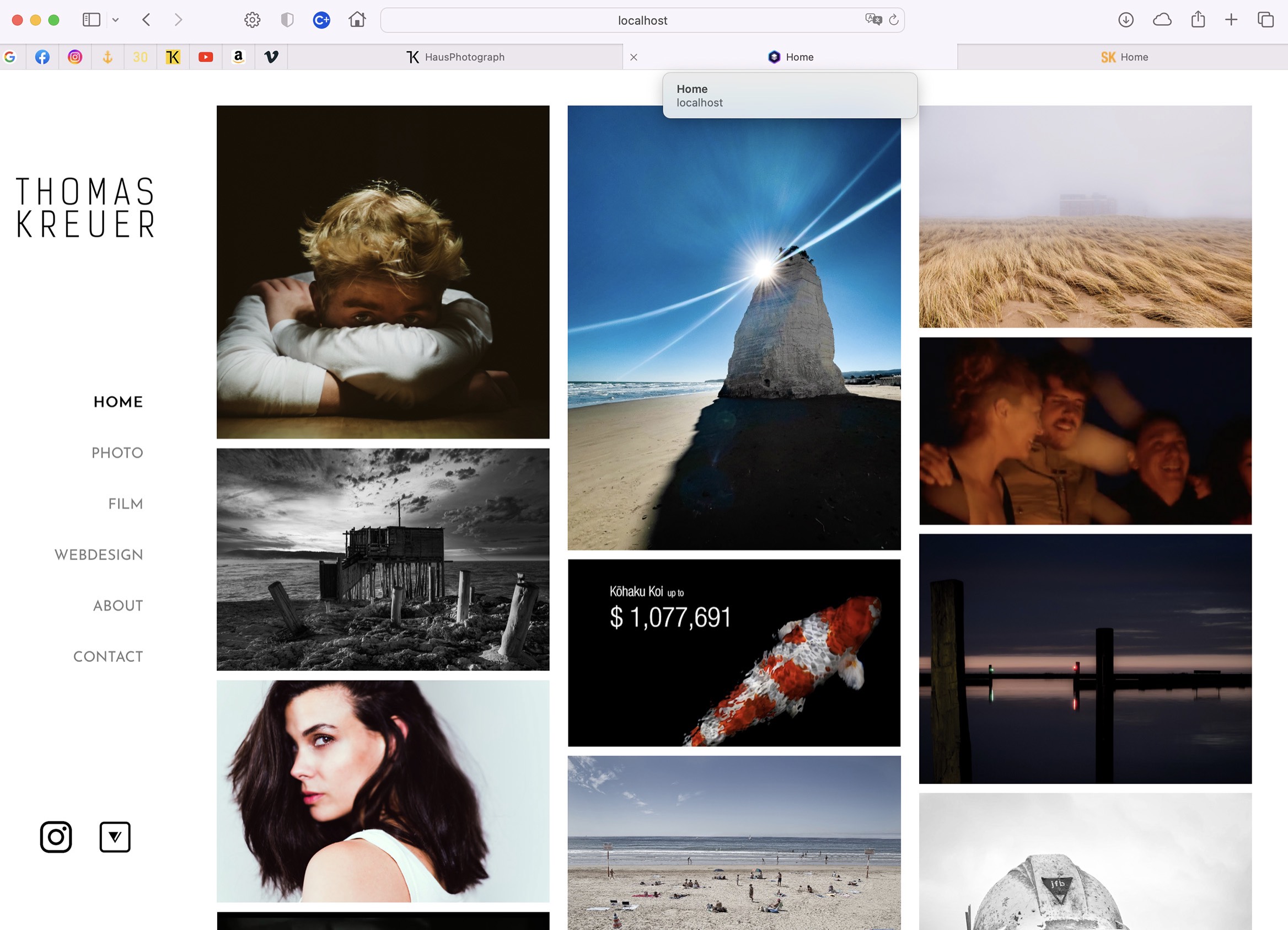Open the HOME navigation link
The width and height of the screenshot is (1288, 930).
118,402
